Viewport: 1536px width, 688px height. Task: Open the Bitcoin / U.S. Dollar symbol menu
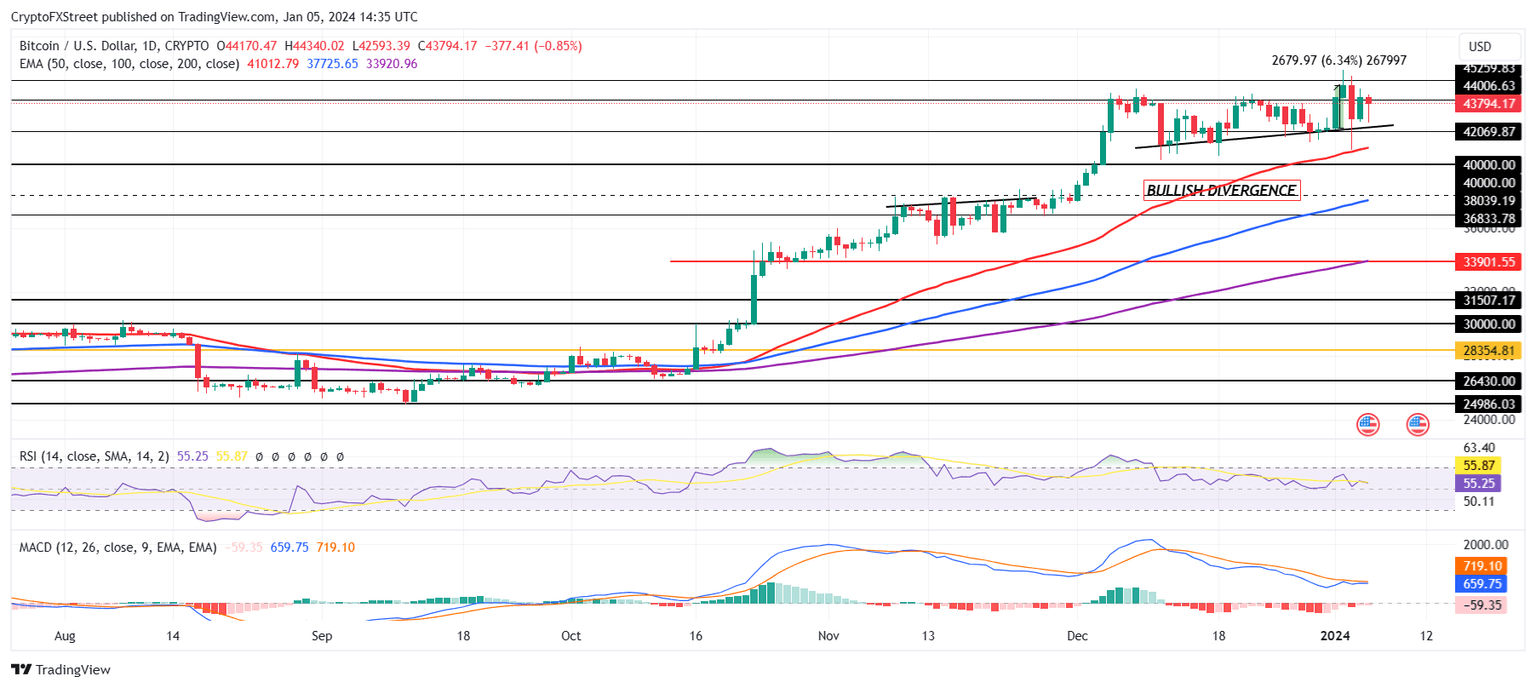77,45
